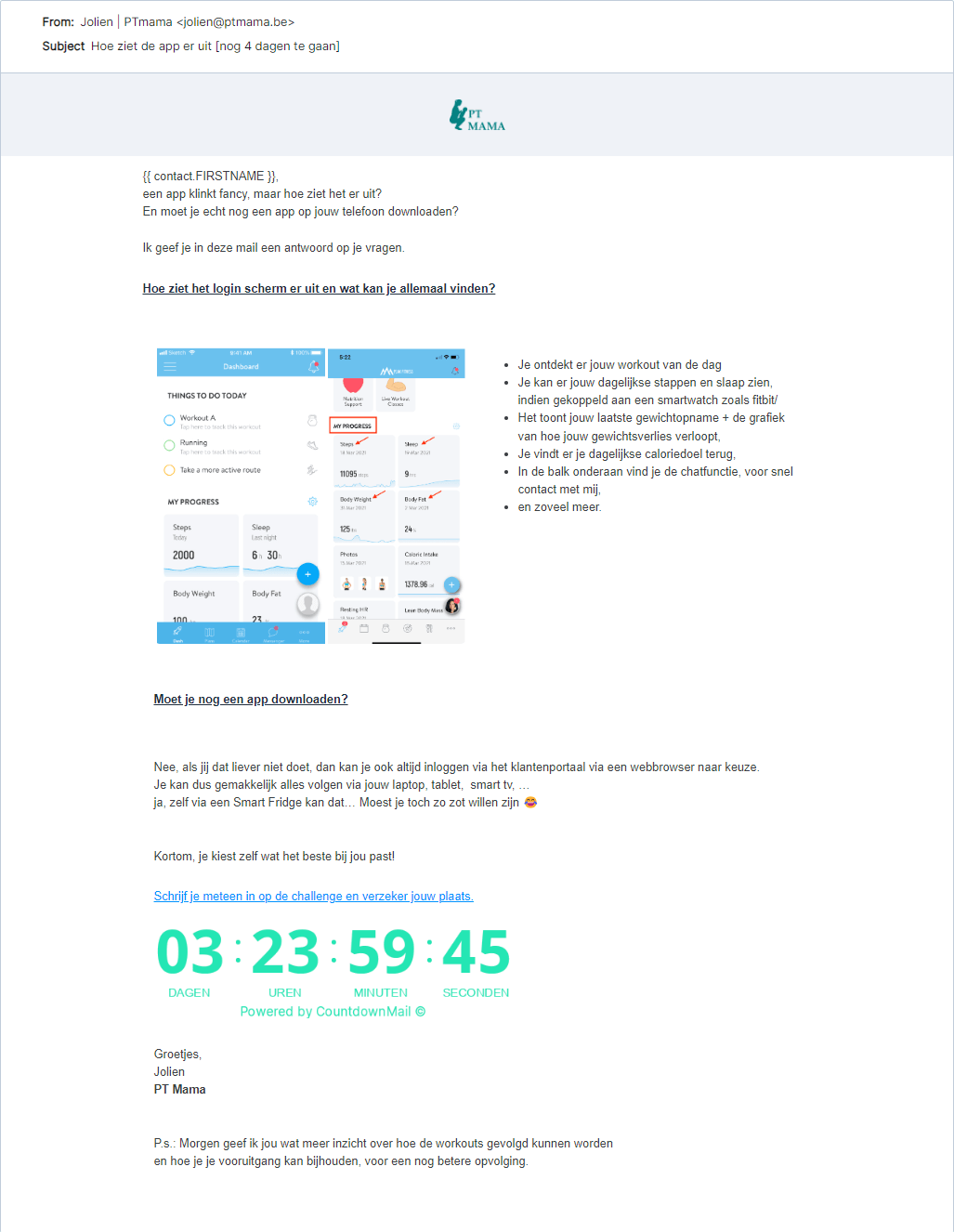The image size is (954, 1232).
Task: Click the PT Mama logo in header
Action: click(477, 115)
